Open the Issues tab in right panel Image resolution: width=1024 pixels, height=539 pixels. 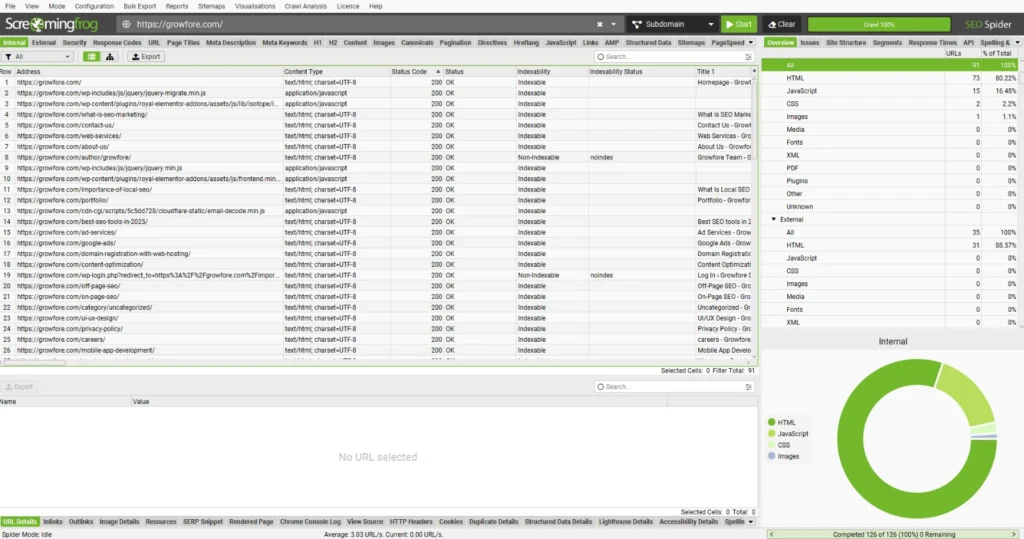[809, 42]
